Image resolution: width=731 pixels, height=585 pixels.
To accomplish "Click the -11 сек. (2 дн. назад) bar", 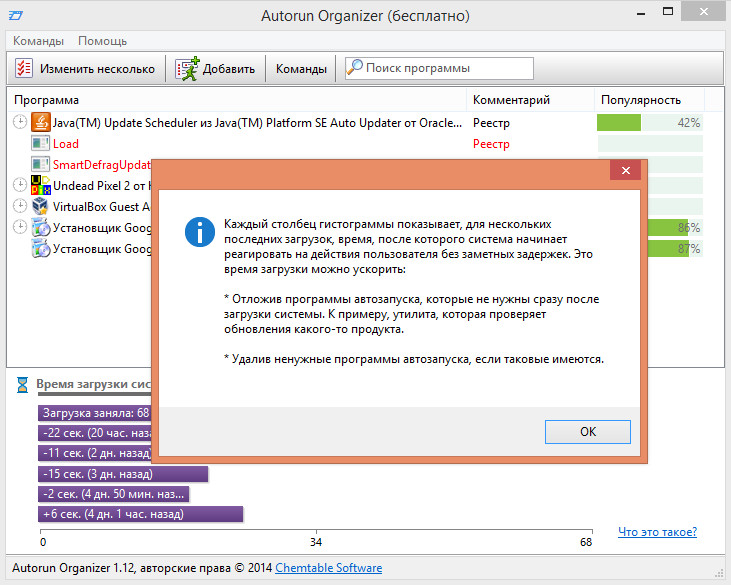I will pyautogui.click(x=95, y=453).
